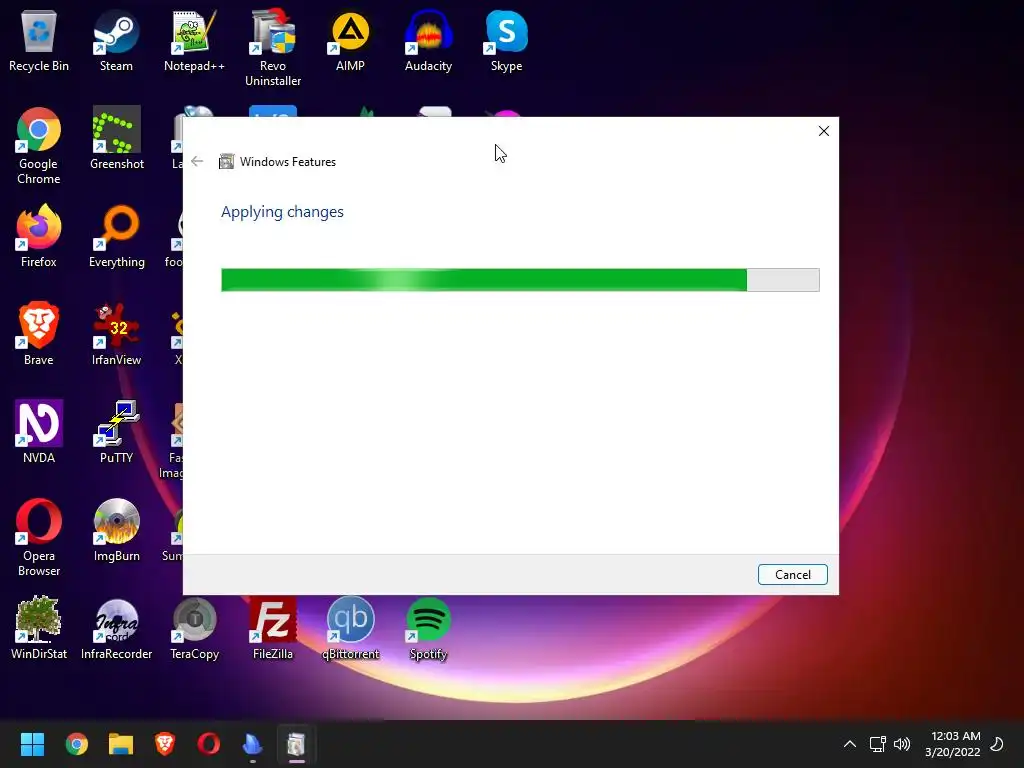Cancel applying the Windows Features changes

point(793,575)
